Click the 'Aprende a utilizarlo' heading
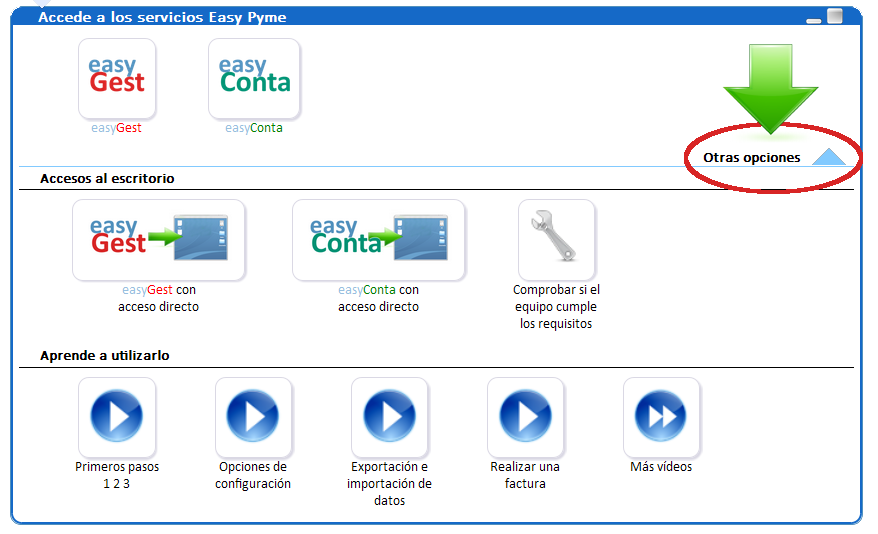The width and height of the screenshot is (878, 534). 105,356
